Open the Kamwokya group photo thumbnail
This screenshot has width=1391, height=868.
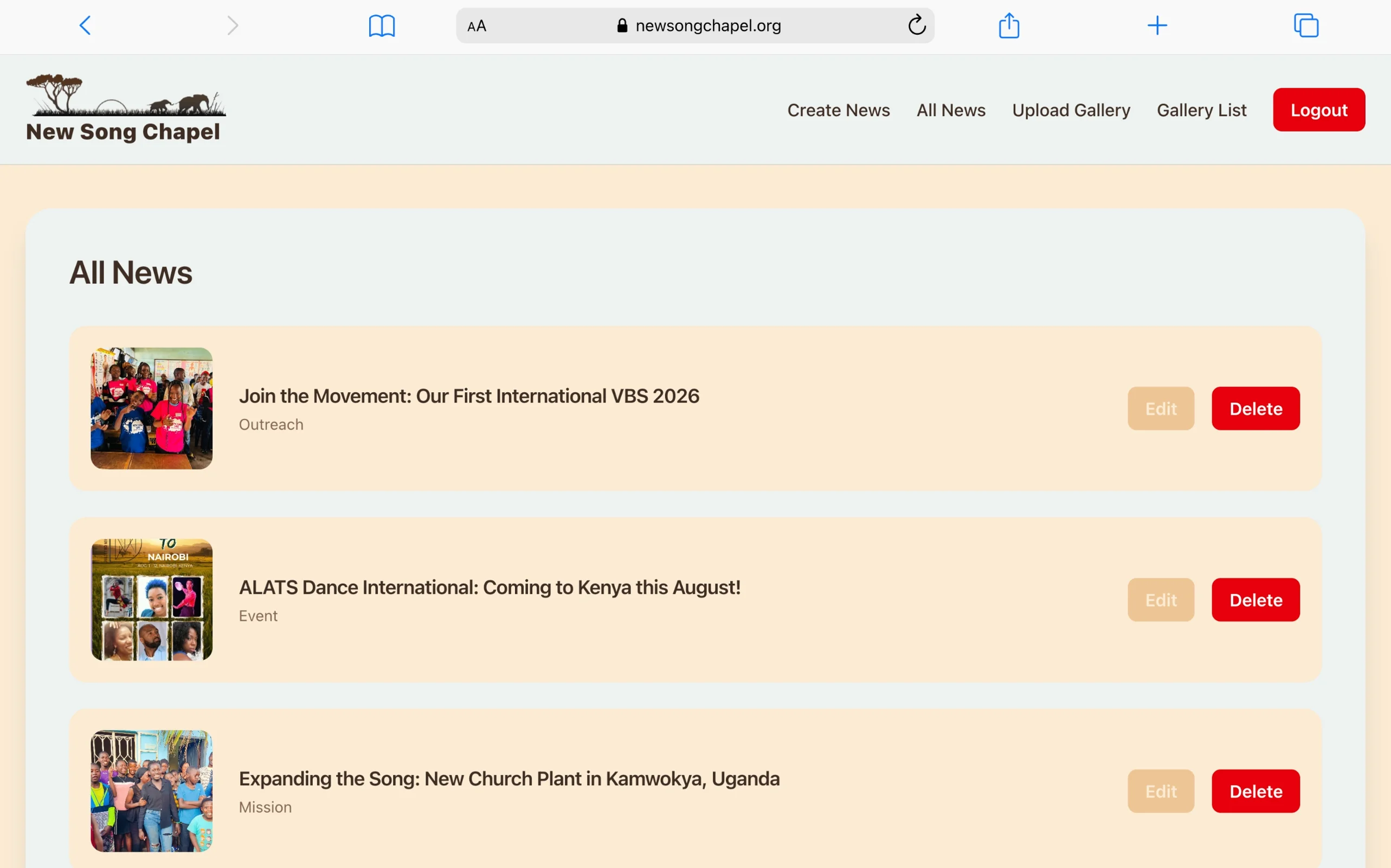coord(152,791)
